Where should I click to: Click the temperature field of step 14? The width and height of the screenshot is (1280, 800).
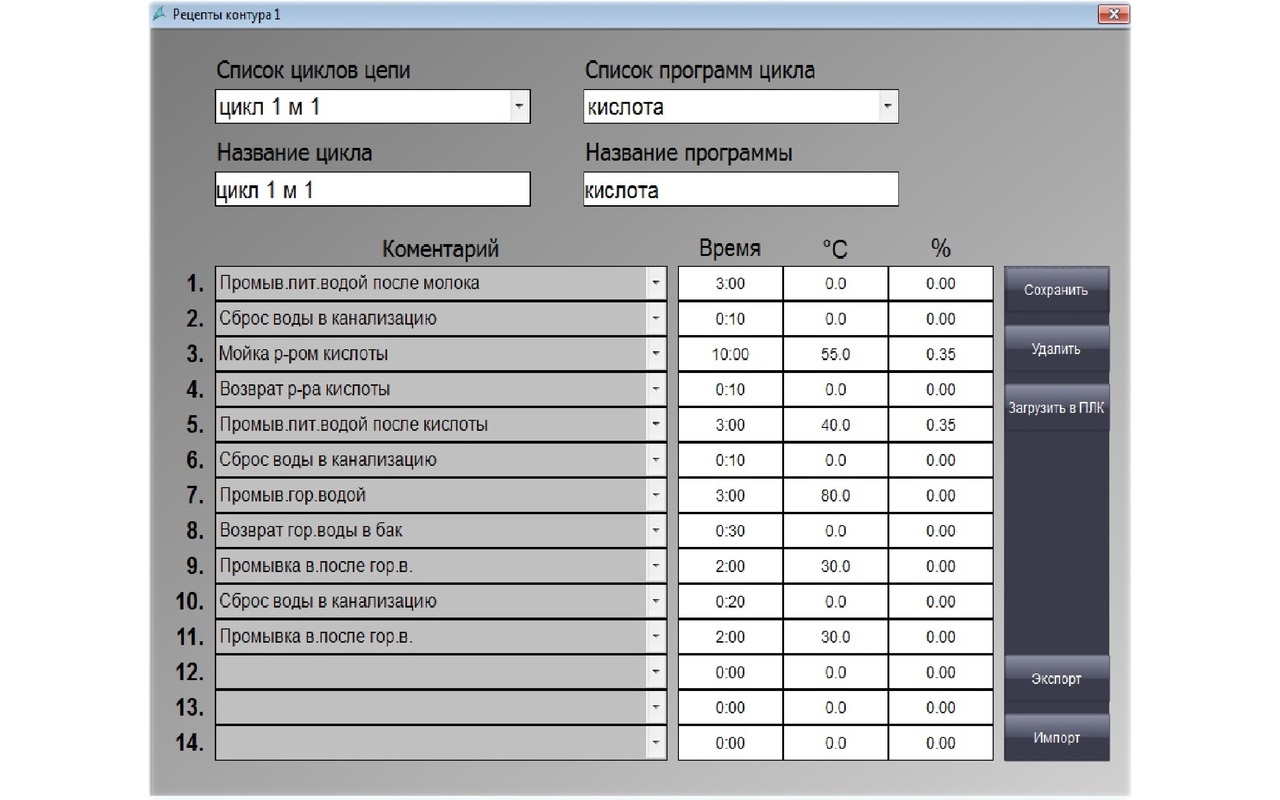coord(835,743)
